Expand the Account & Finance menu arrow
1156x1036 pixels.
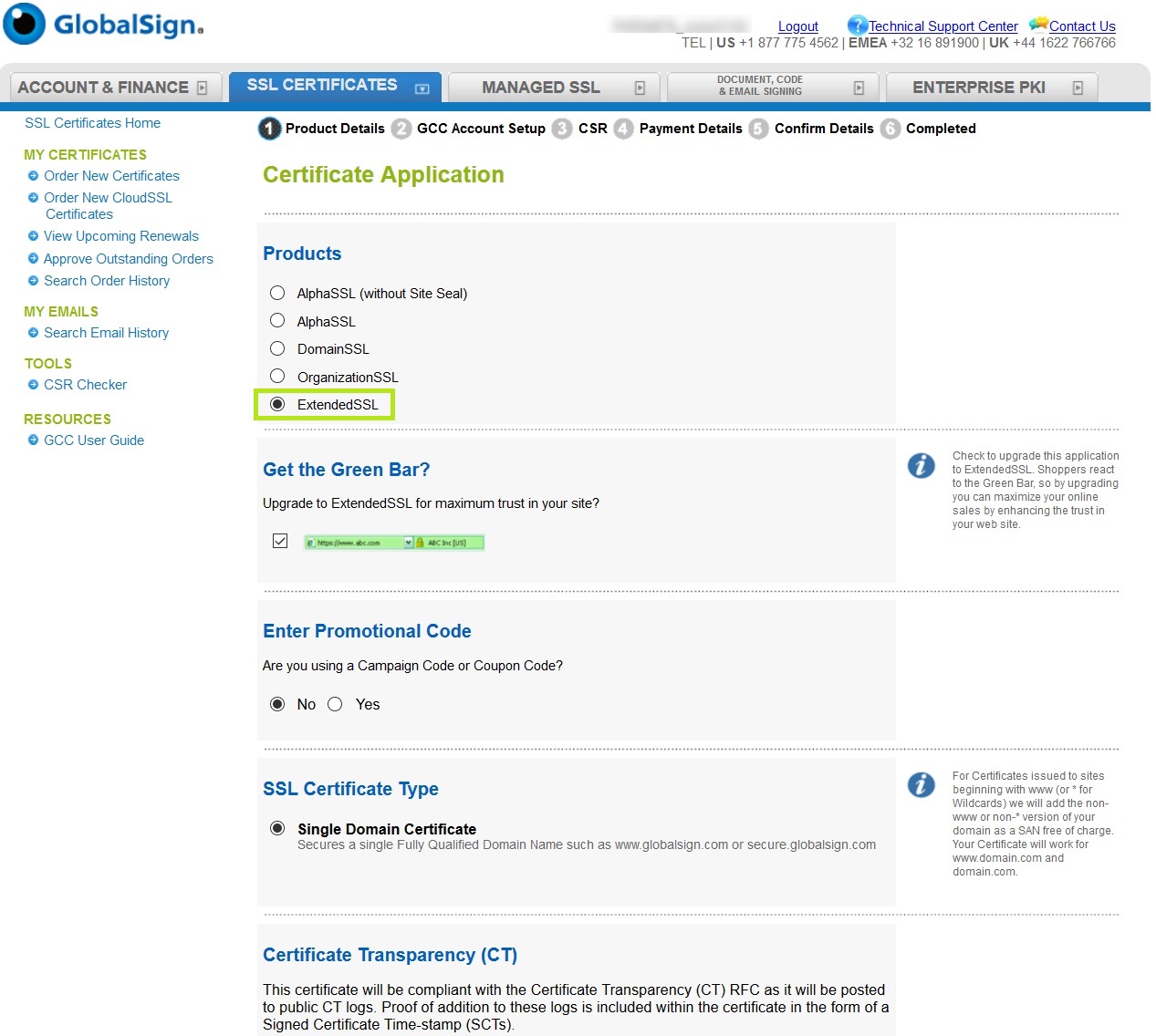coord(203,88)
